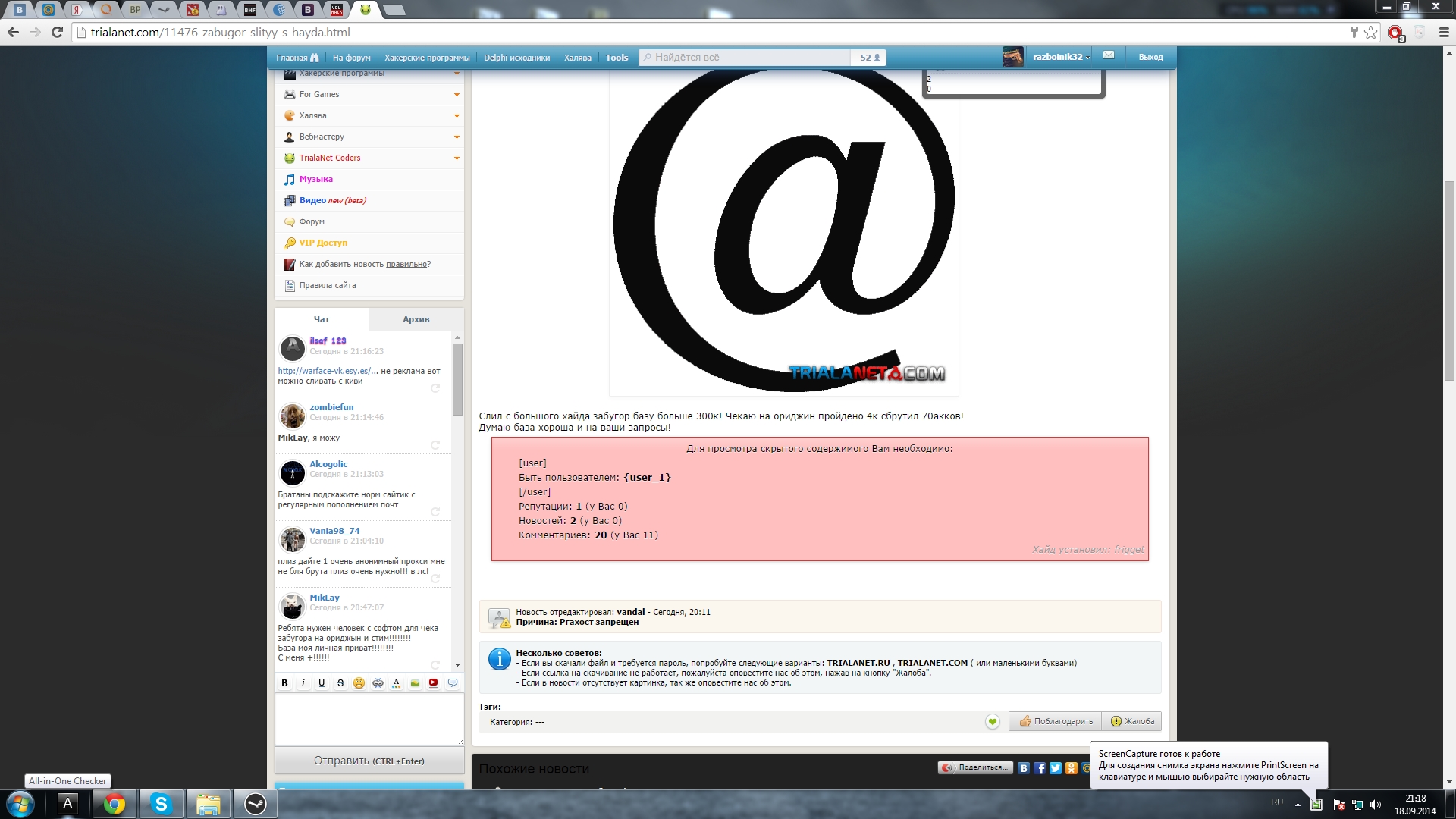Share the post on Odnoklassniki
Image resolution: width=1456 pixels, height=819 pixels.
click(1072, 768)
